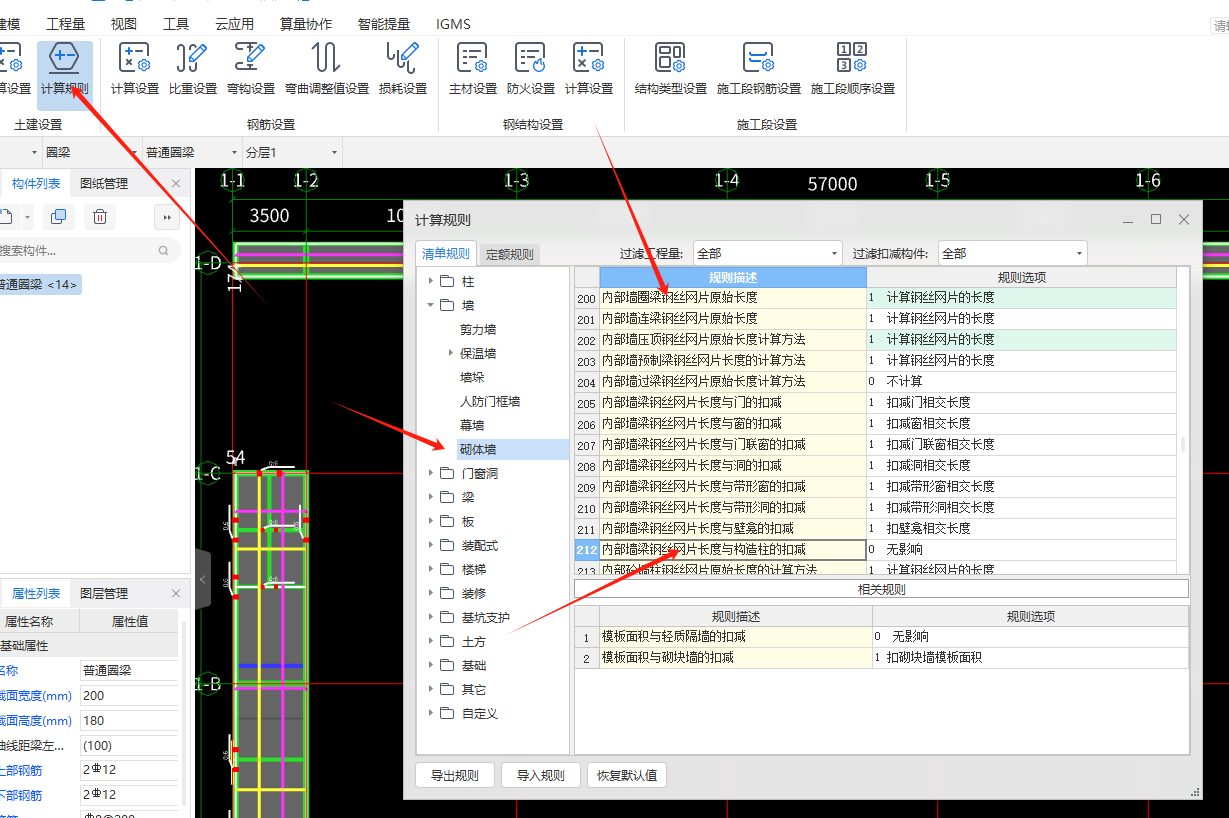Select 普通圈梁 <14> in component list

point(39,285)
